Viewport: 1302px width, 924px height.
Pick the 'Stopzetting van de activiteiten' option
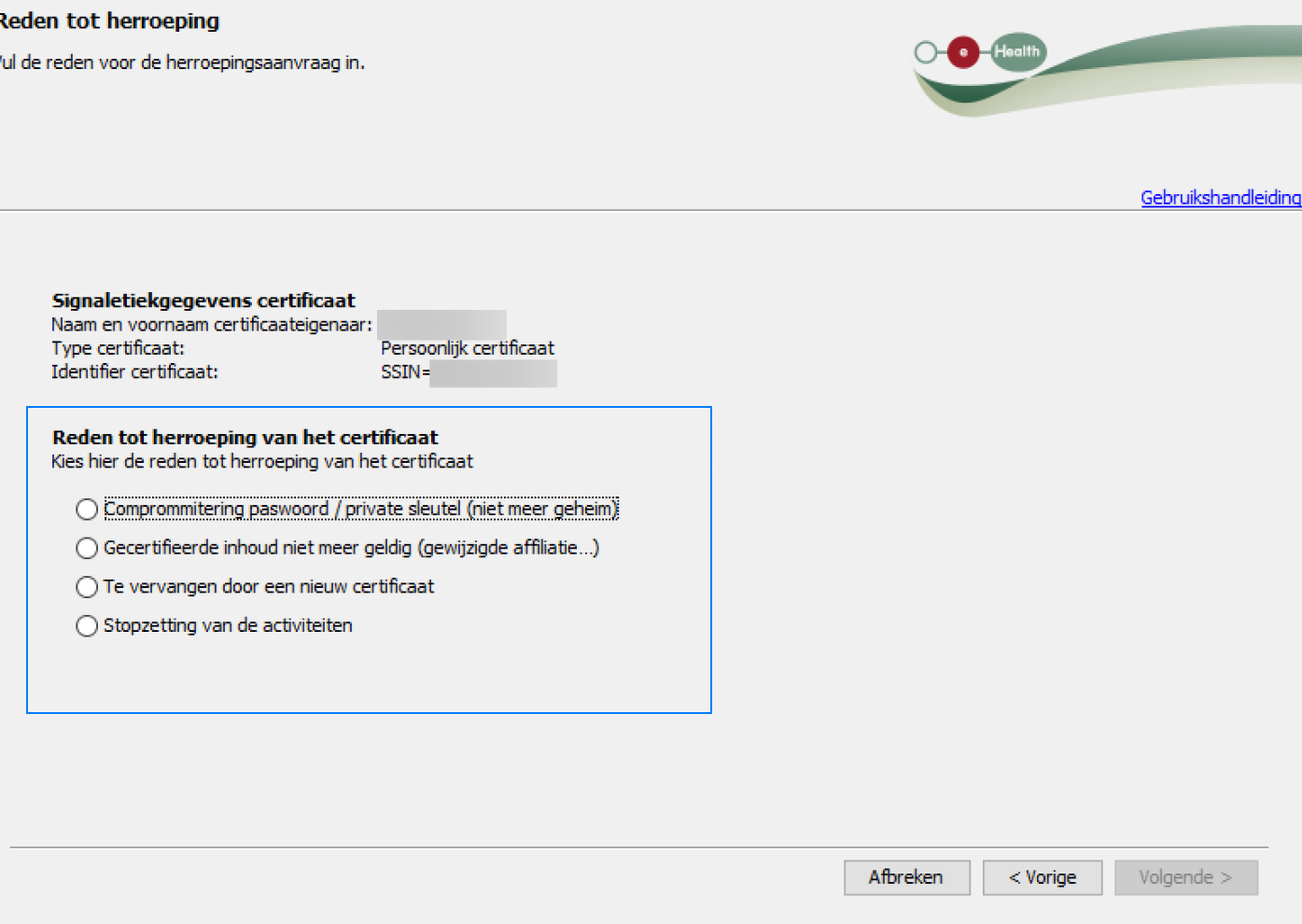(x=87, y=626)
